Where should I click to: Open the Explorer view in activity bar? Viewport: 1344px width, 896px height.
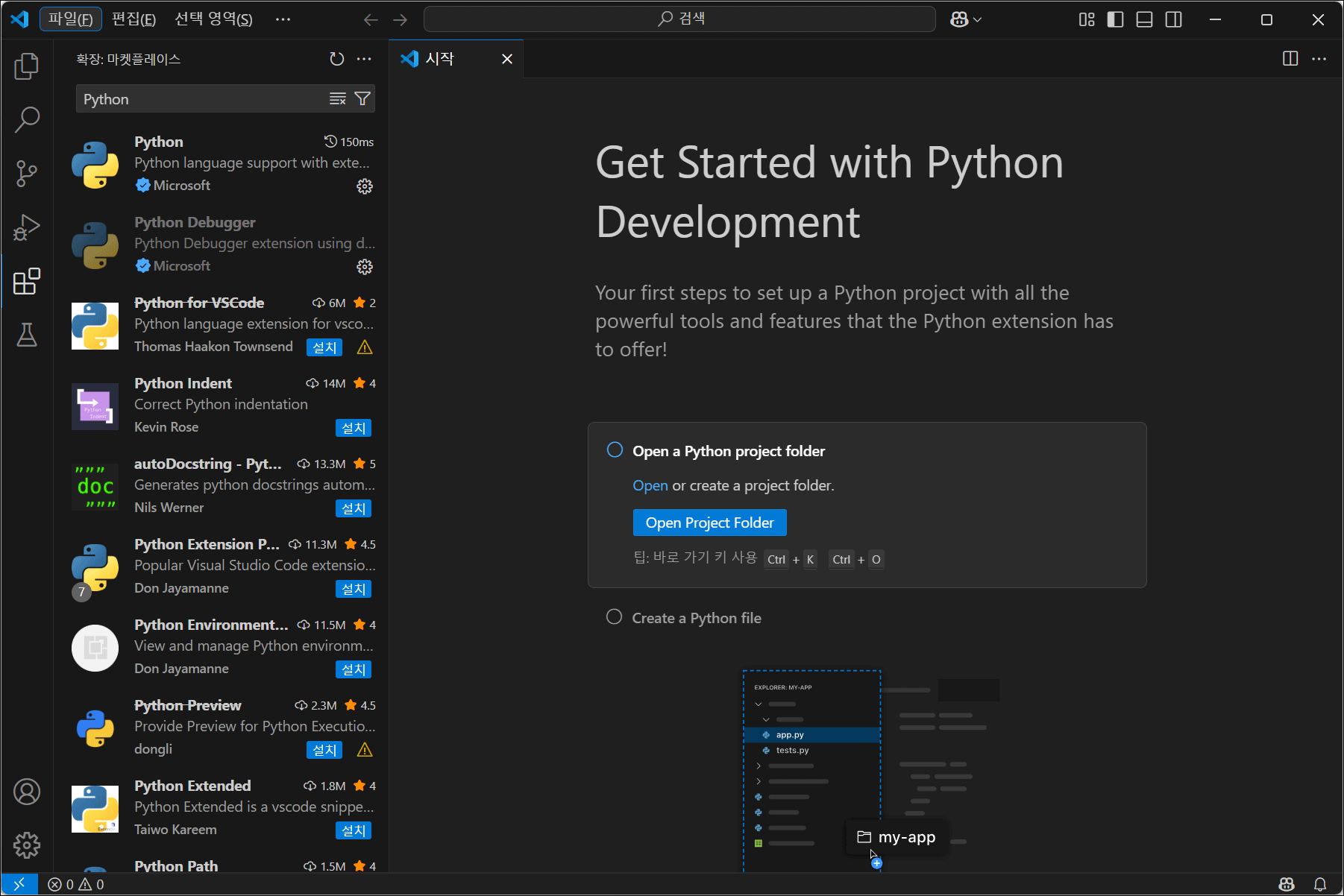(x=27, y=66)
